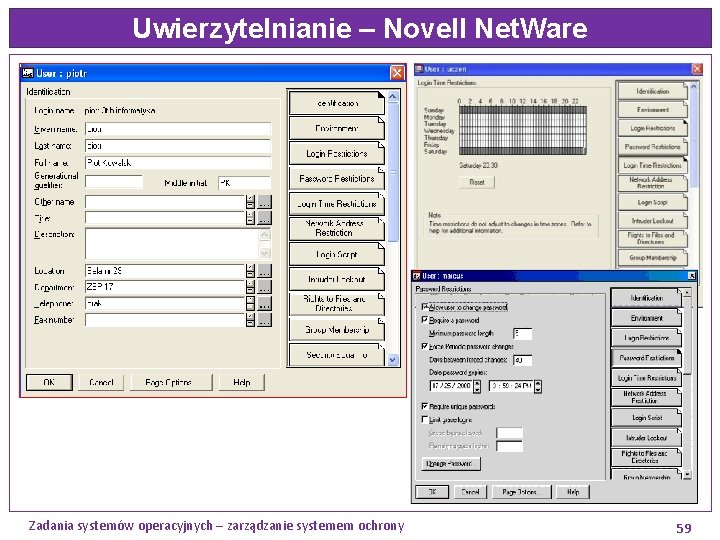Click browse button next to Fax number
Image resolution: width=720 pixels, height=540 pixels.
pyautogui.click(x=264, y=320)
